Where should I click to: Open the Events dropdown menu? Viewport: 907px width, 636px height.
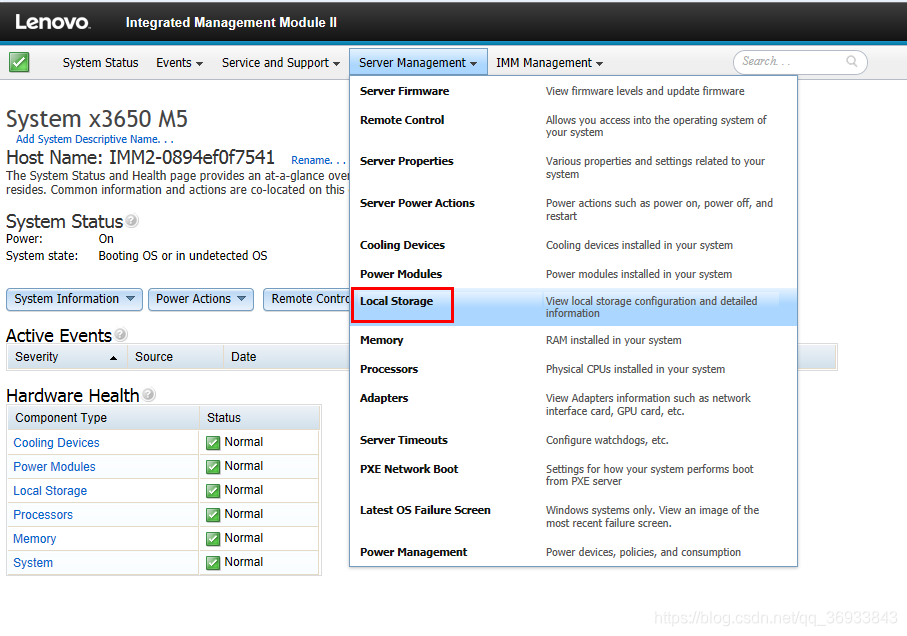179,62
